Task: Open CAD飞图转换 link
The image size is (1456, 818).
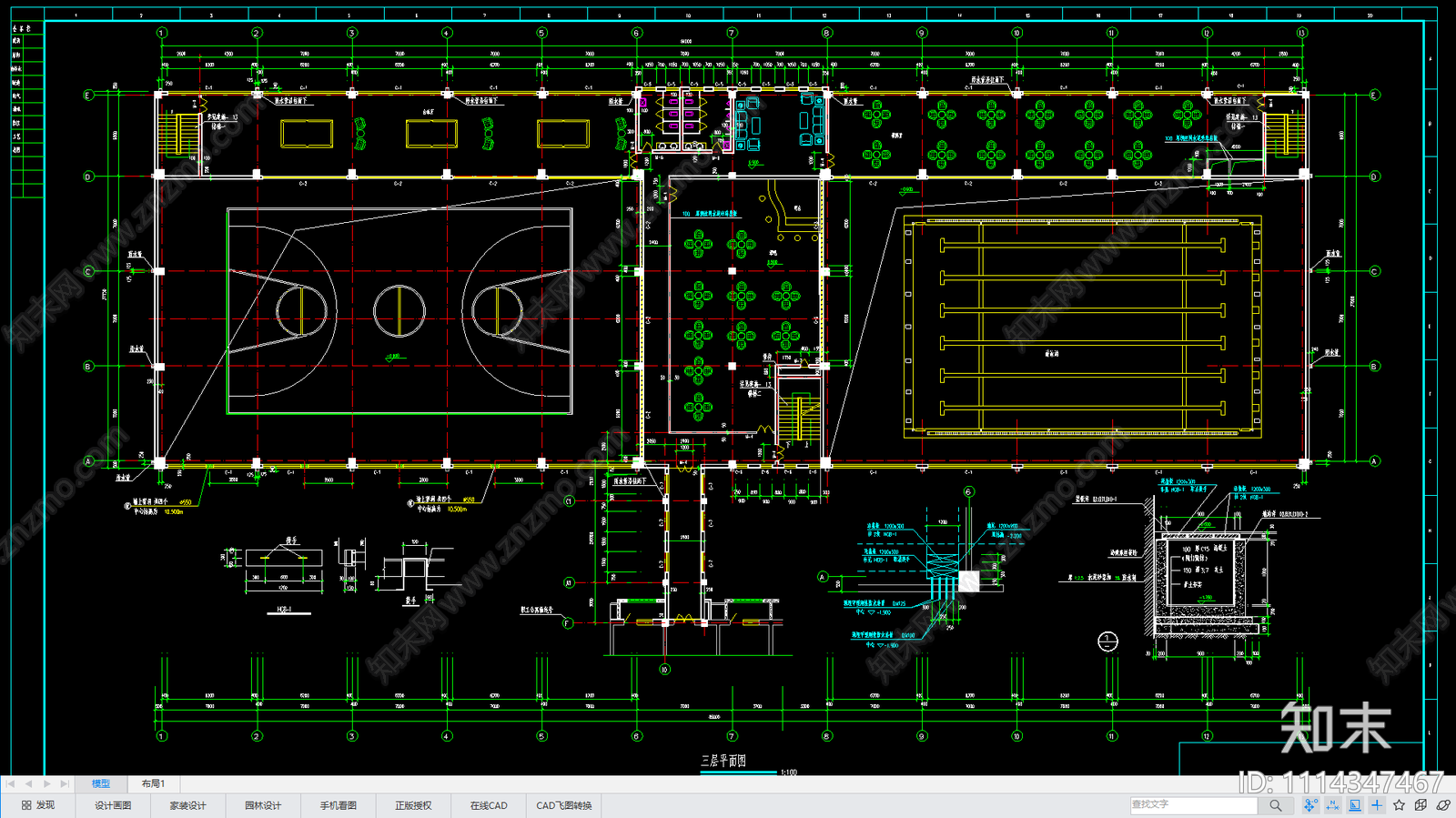Action: [x=564, y=805]
